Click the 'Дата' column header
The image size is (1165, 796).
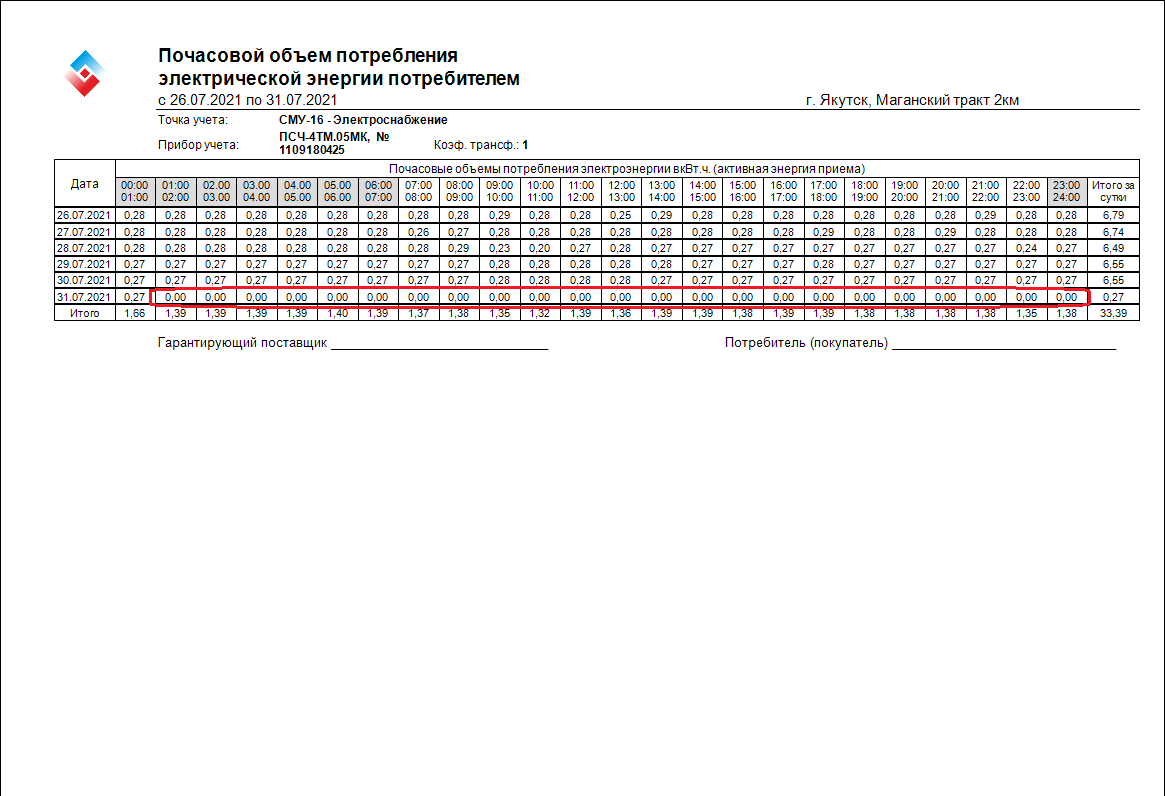pos(85,184)
